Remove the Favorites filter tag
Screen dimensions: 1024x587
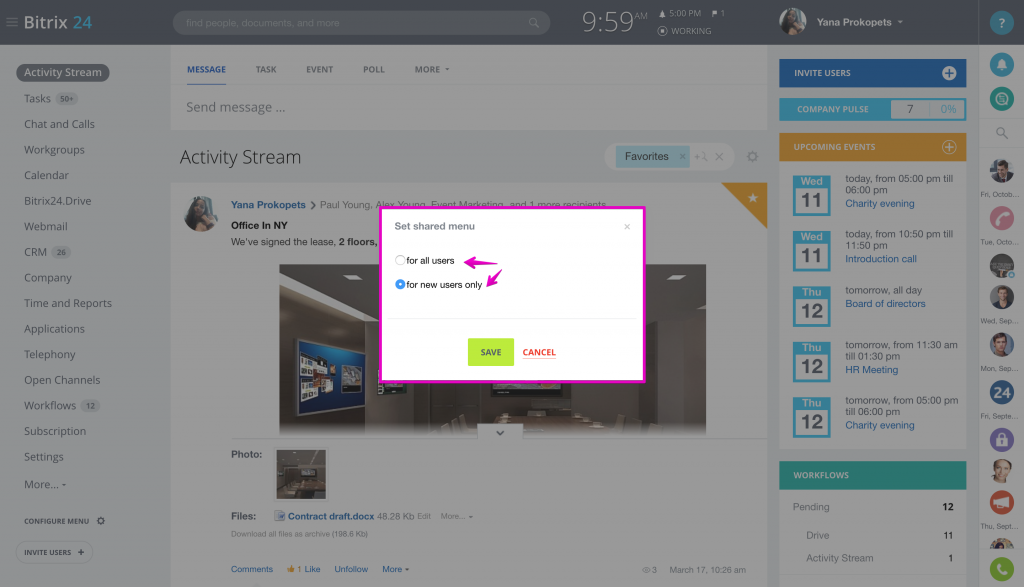coord(682,157)
